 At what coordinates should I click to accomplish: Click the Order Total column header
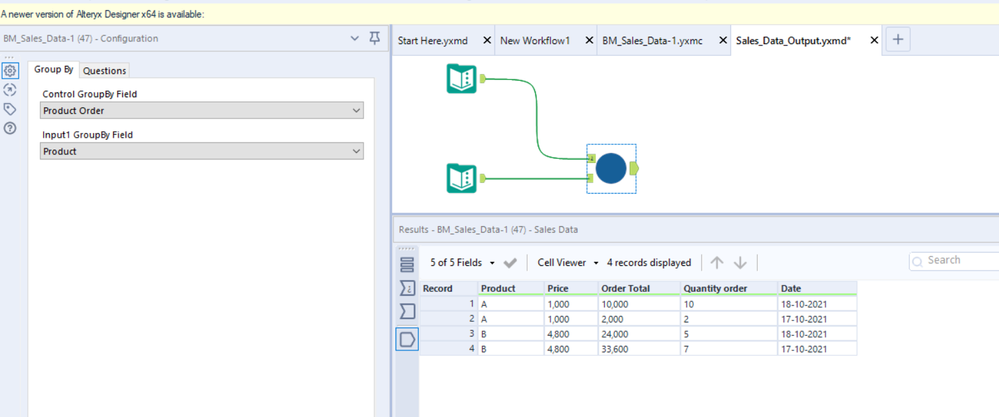click(639, 288)
